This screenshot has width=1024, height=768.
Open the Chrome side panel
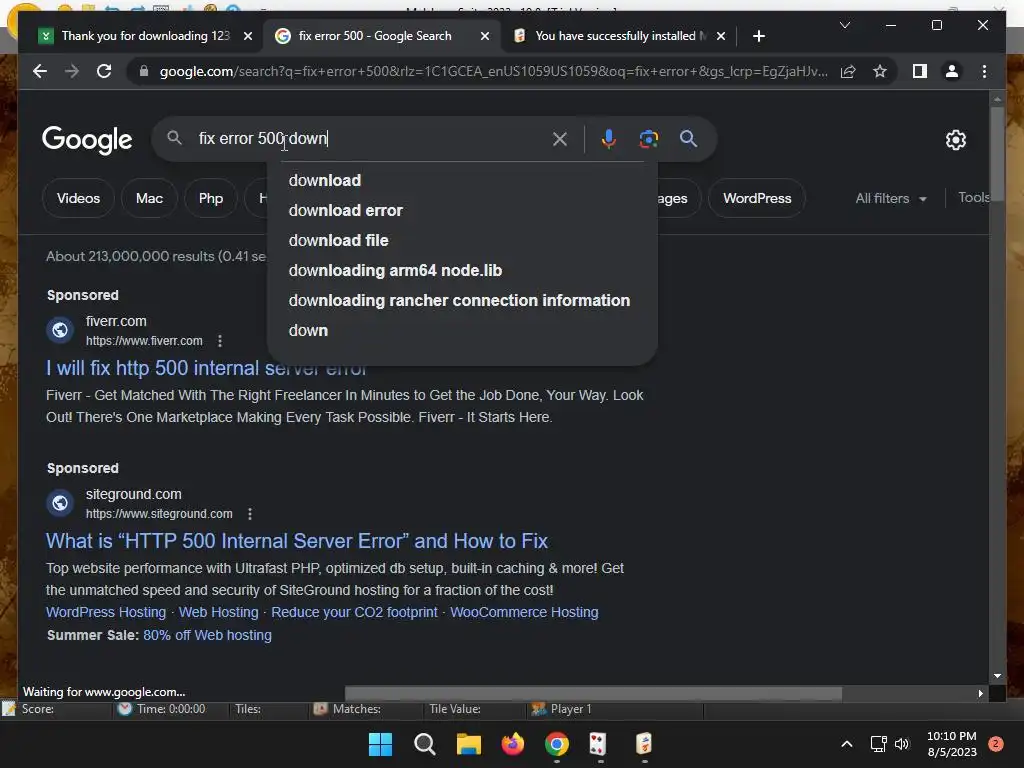coord(920,71)
